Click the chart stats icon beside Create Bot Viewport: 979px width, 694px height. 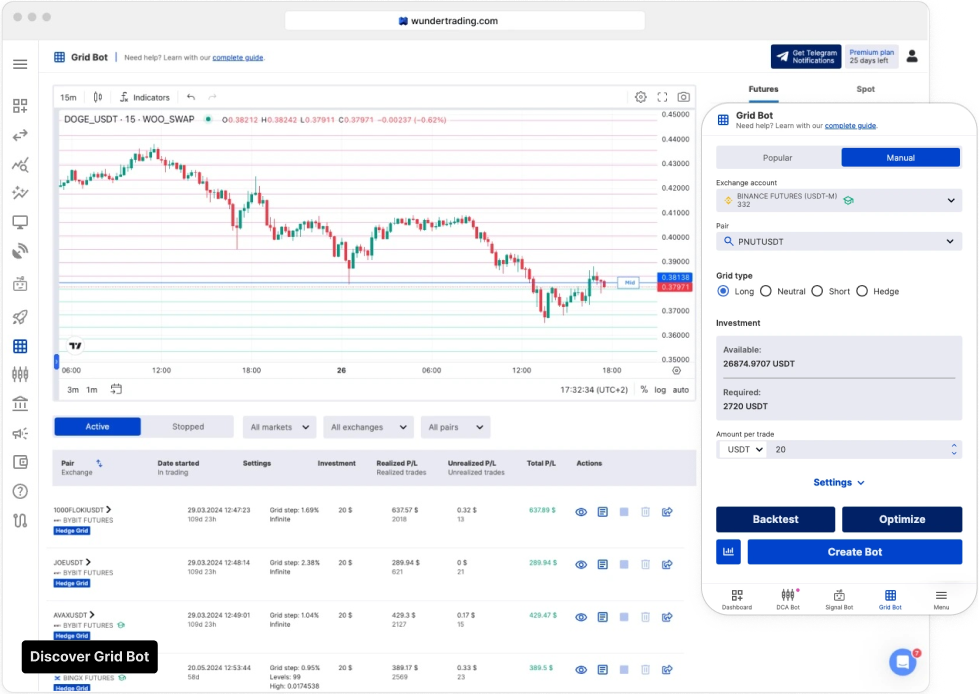[x=728, y=552]
